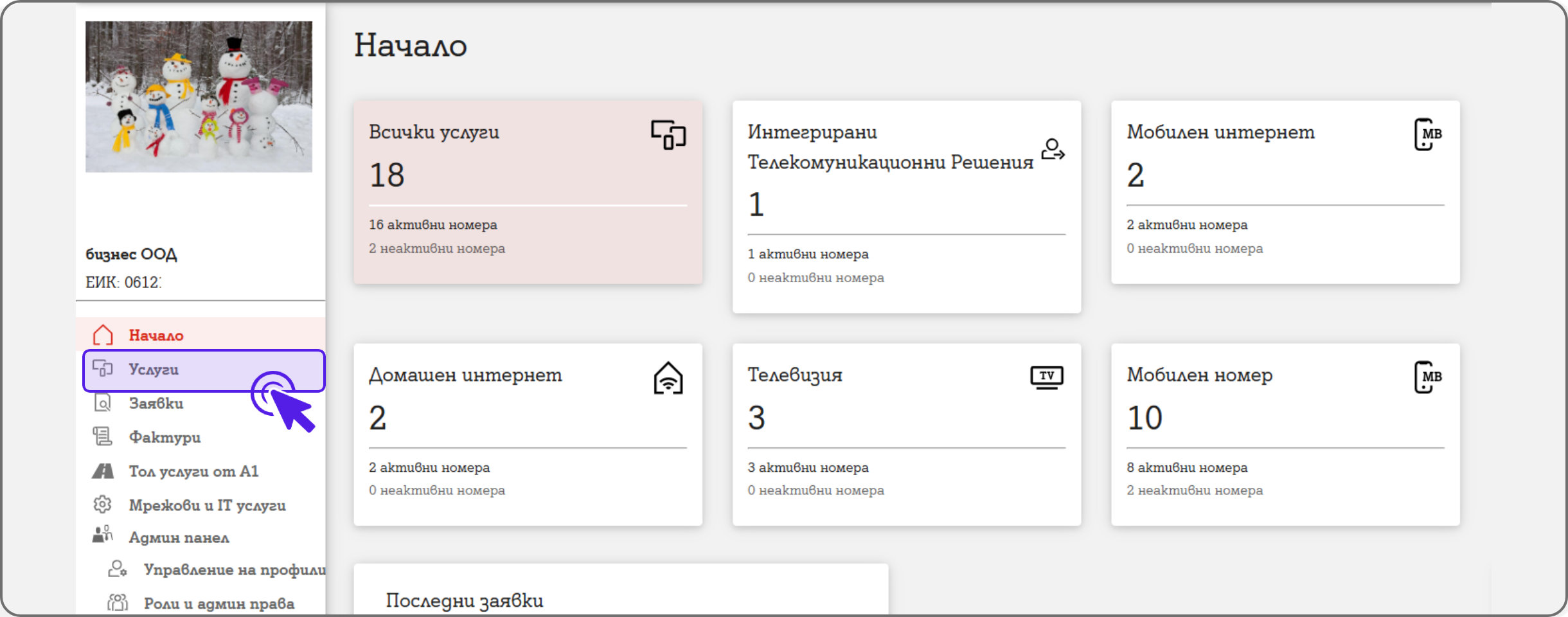
Task: Open the Всички услуги card title
Action: point(434,132)
